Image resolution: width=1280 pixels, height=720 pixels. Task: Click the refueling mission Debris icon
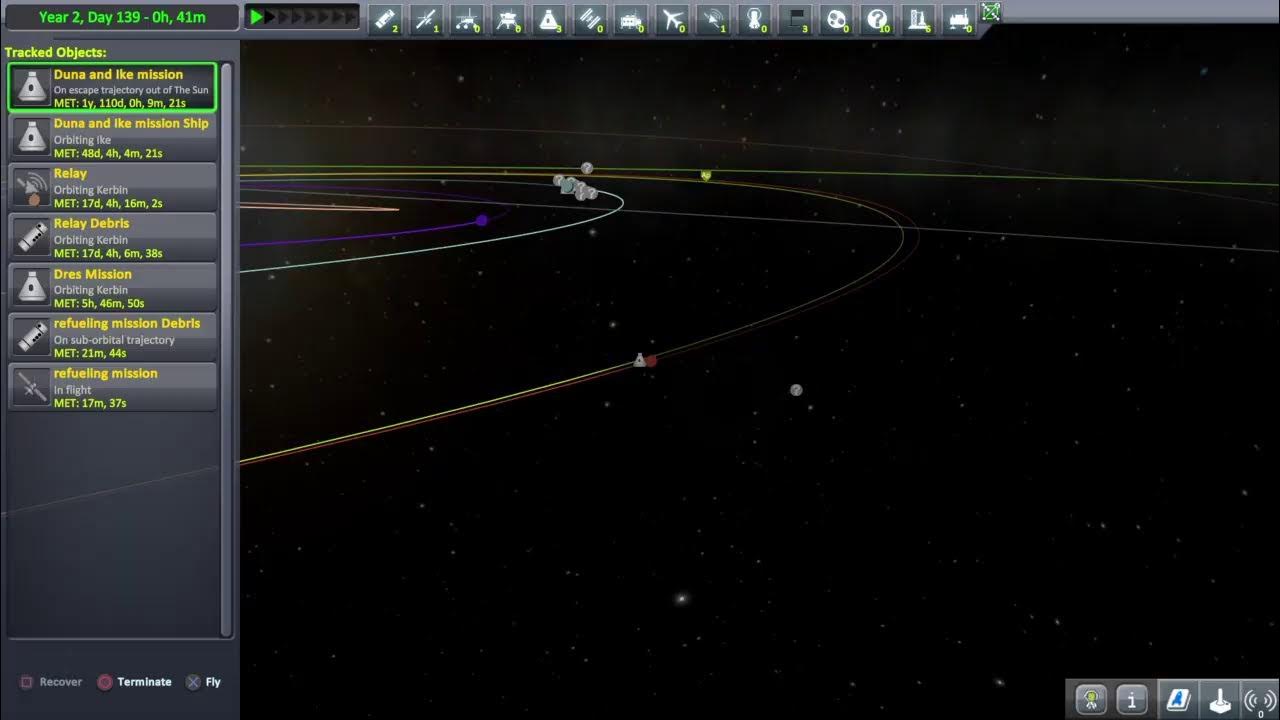[32, 337]
